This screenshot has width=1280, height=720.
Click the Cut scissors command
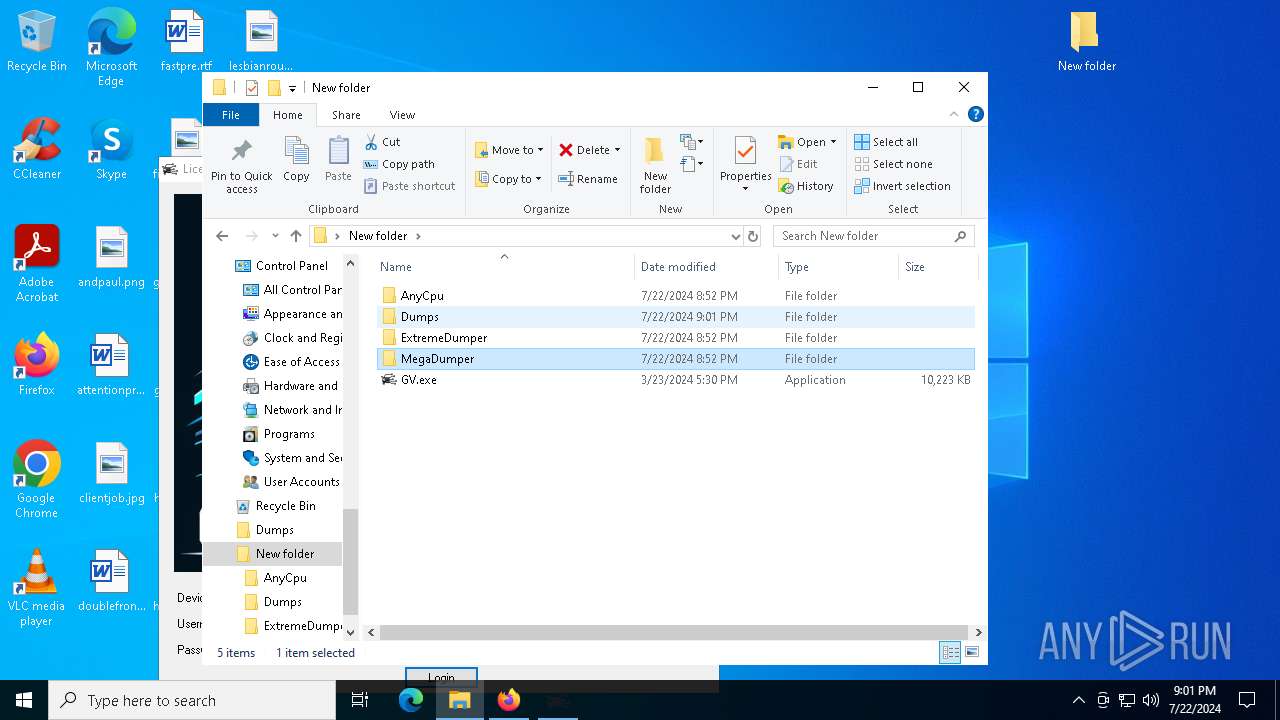pos(383,142)
